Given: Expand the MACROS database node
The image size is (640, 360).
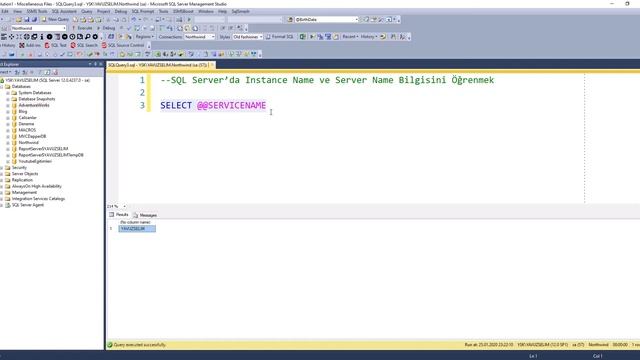Looking at the screenshot, I should click(x=8, y=130).
